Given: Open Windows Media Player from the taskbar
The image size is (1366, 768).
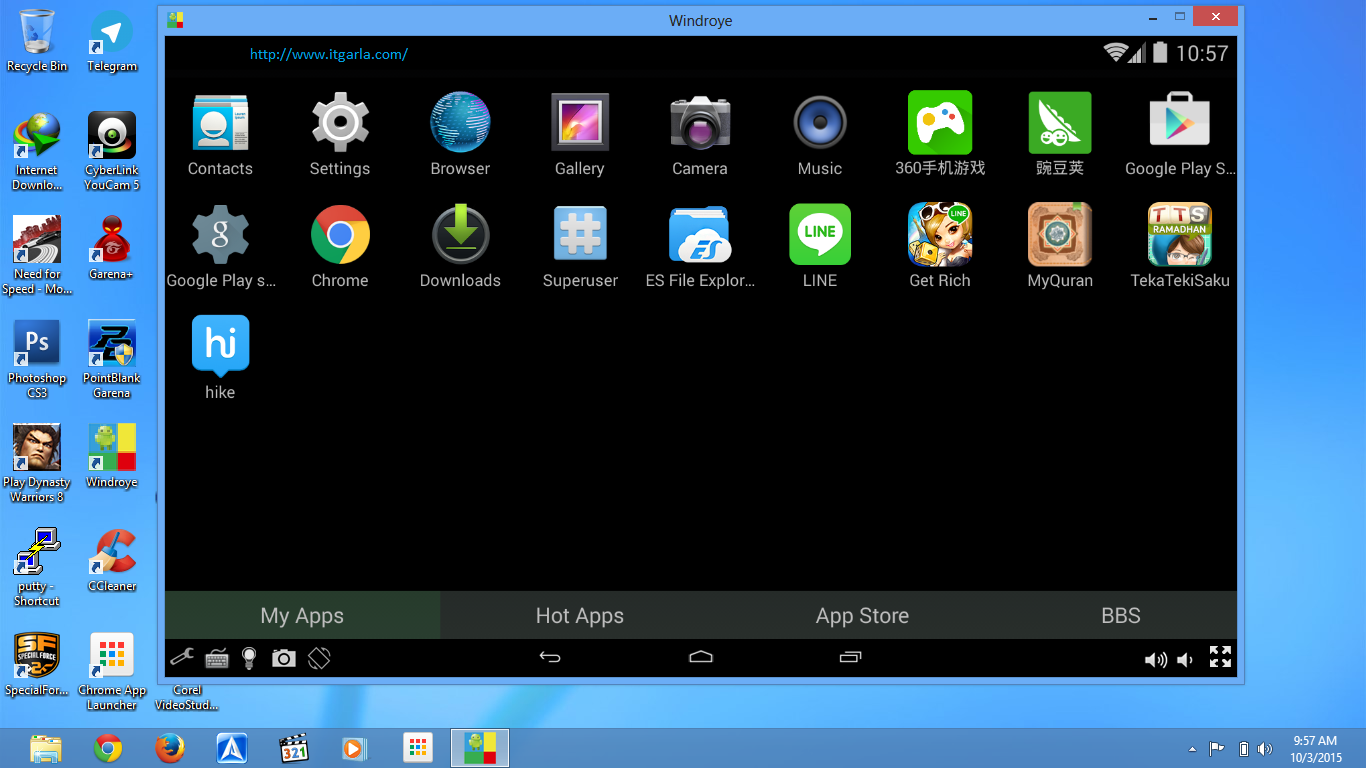Looking at the screenshot, I should pyautogui.click(x=355, y=748).
